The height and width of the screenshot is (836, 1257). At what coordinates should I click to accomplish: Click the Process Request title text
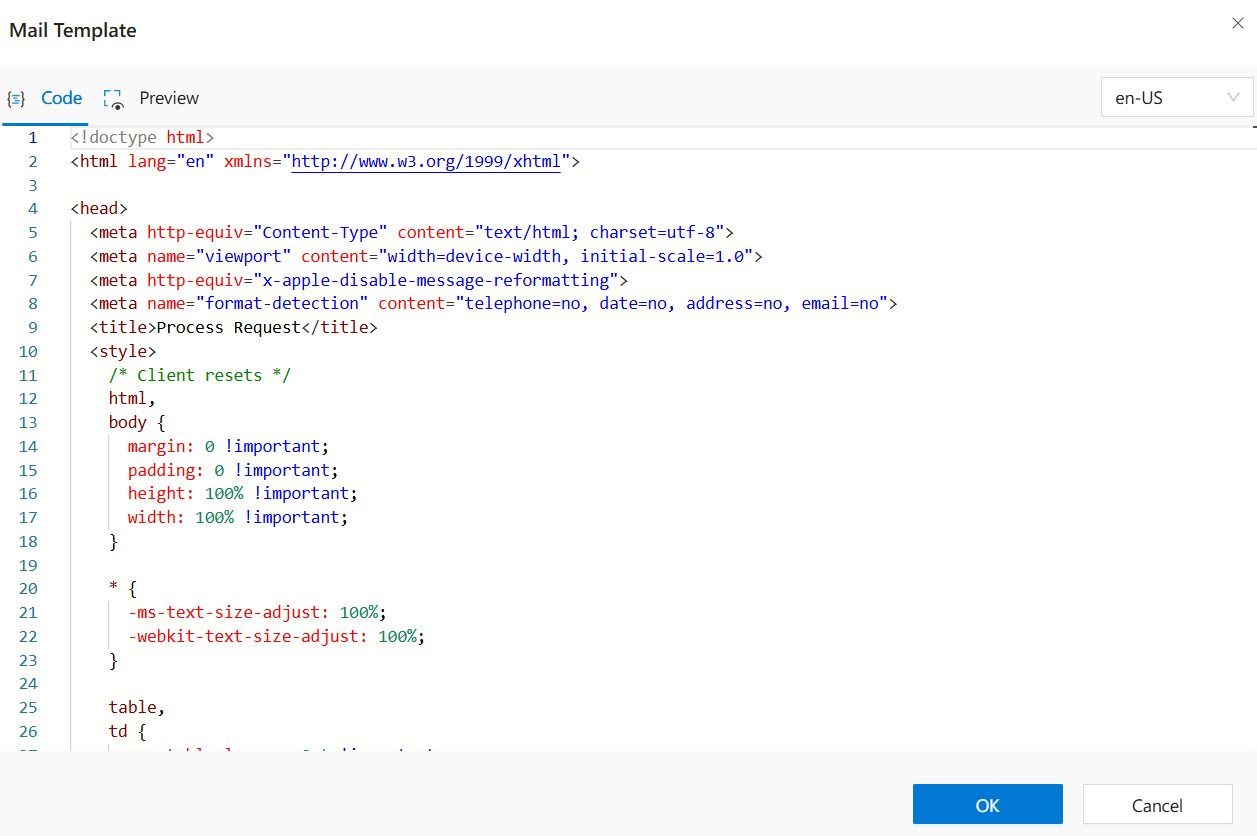tap(229, 327)
